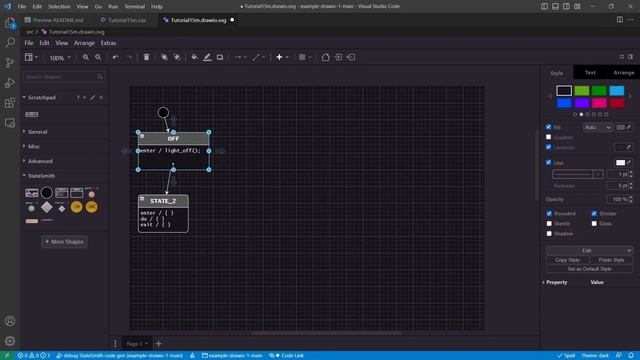The image size is (640, 360).
Task: Pick the first StateSmith state-machine shape
Action: (x=31, y=193)
